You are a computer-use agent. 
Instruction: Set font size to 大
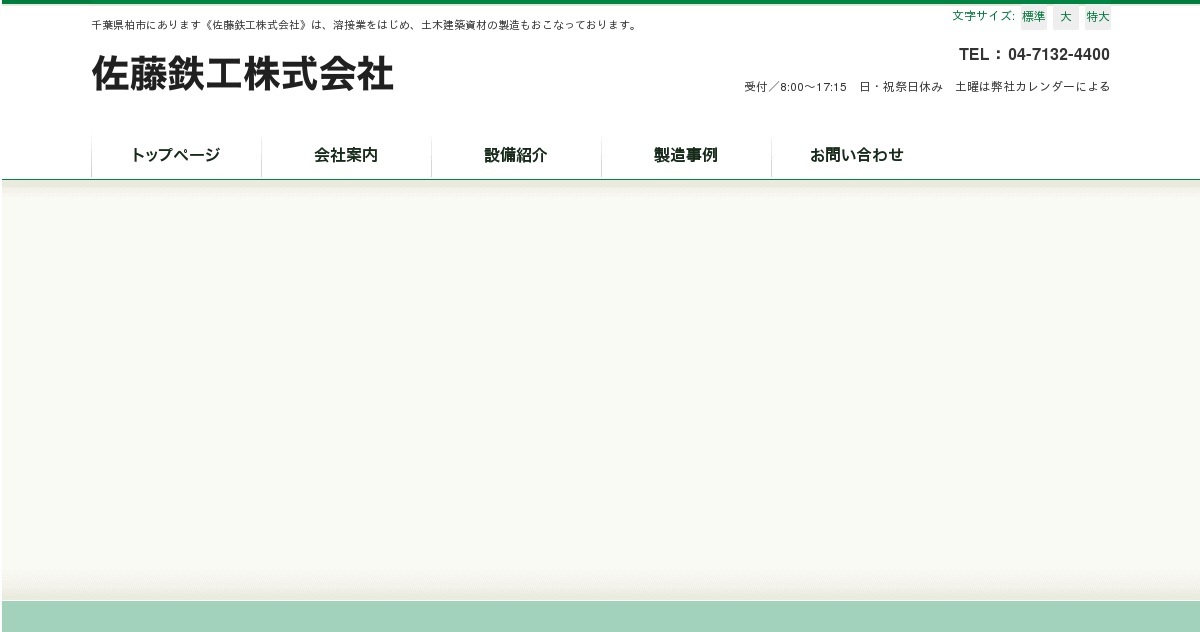click(1066, 17)
